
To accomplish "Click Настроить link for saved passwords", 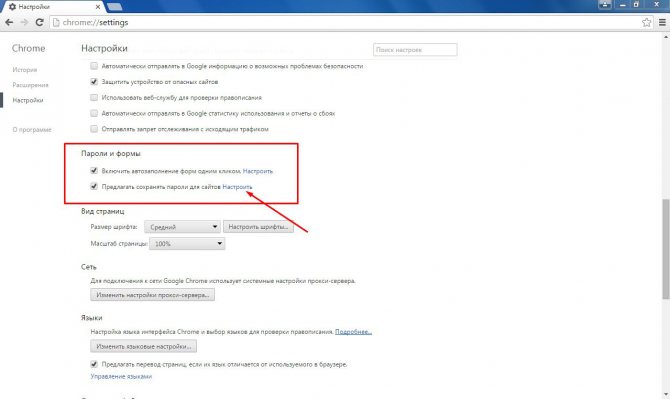I will point(237,187).
